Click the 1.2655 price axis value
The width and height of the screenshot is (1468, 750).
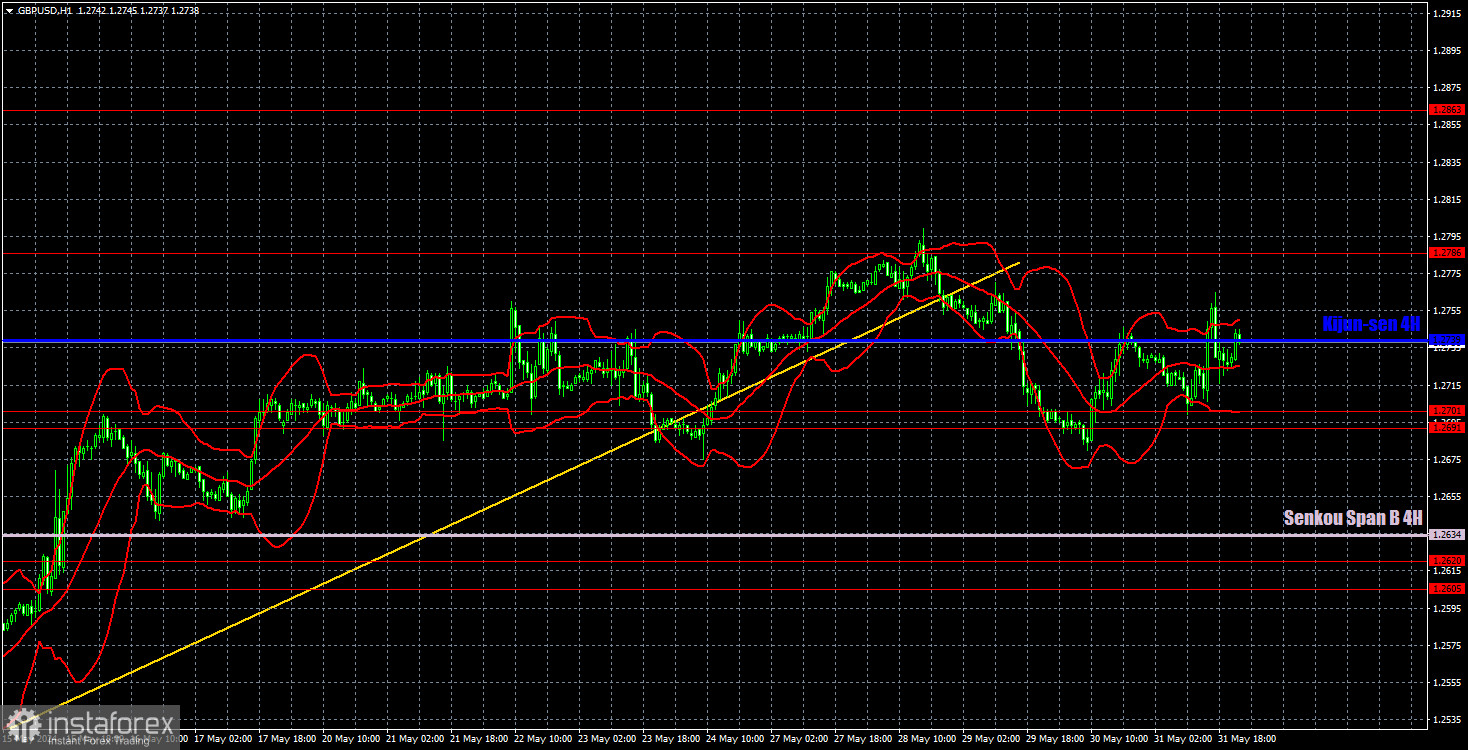[x=1447, y=497]
